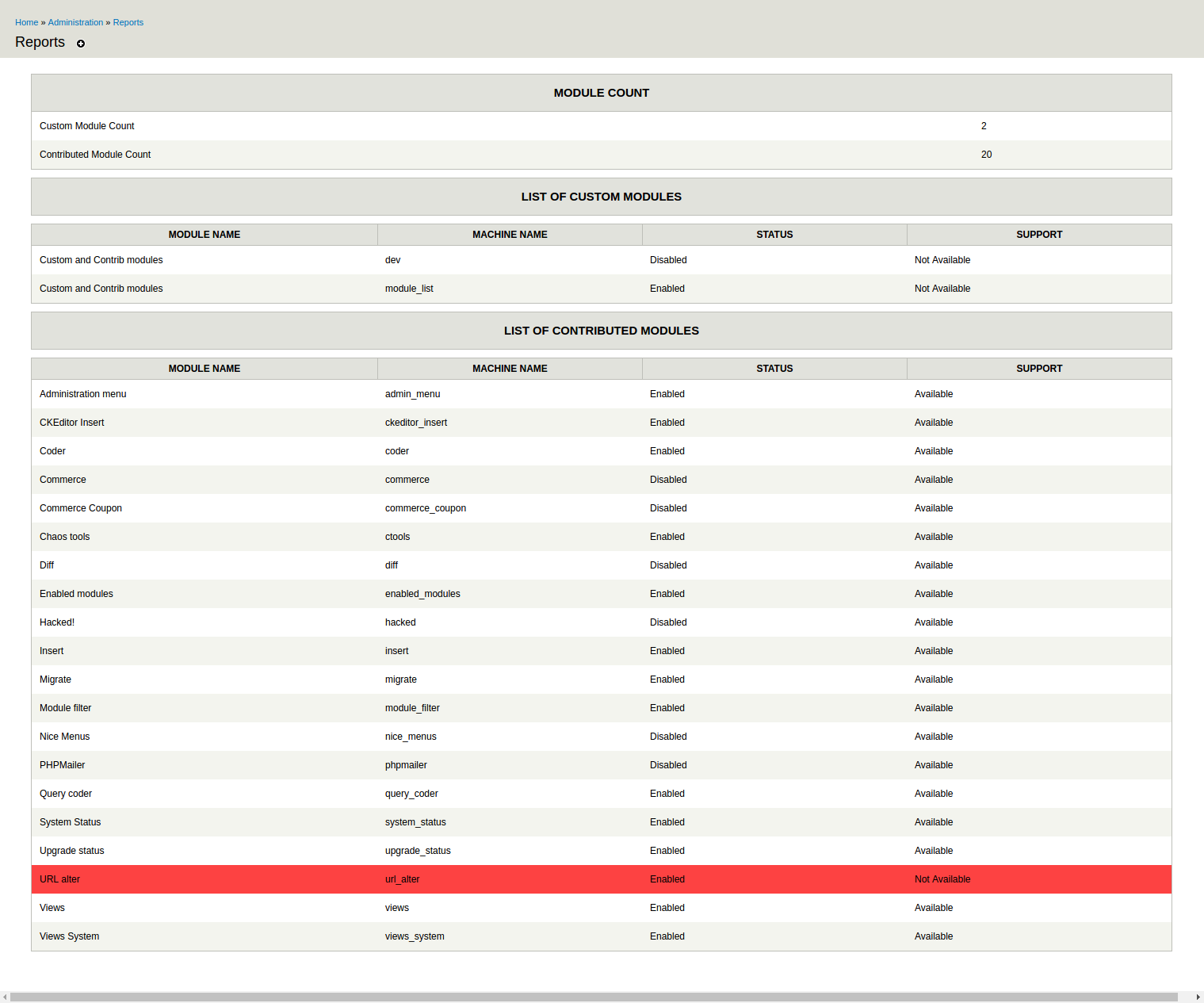Click the SUPPORT column header in custom modules table
This screenshot has width=1204, height=1003.
(1039, 234)
